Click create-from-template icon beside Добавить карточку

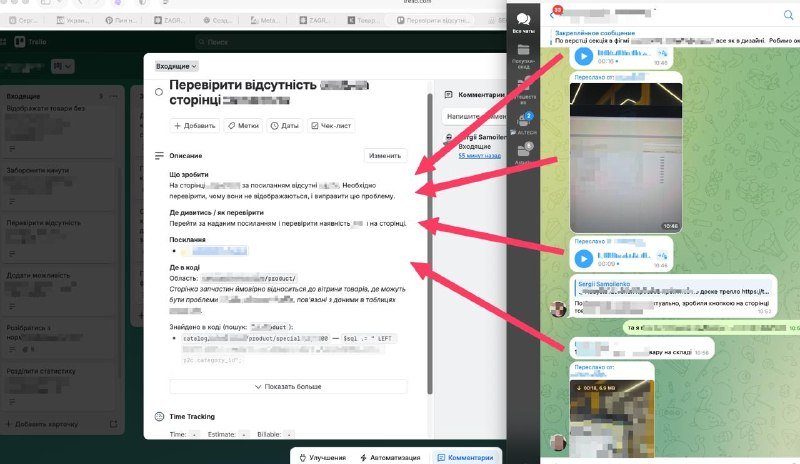click(x=113, y=424)
